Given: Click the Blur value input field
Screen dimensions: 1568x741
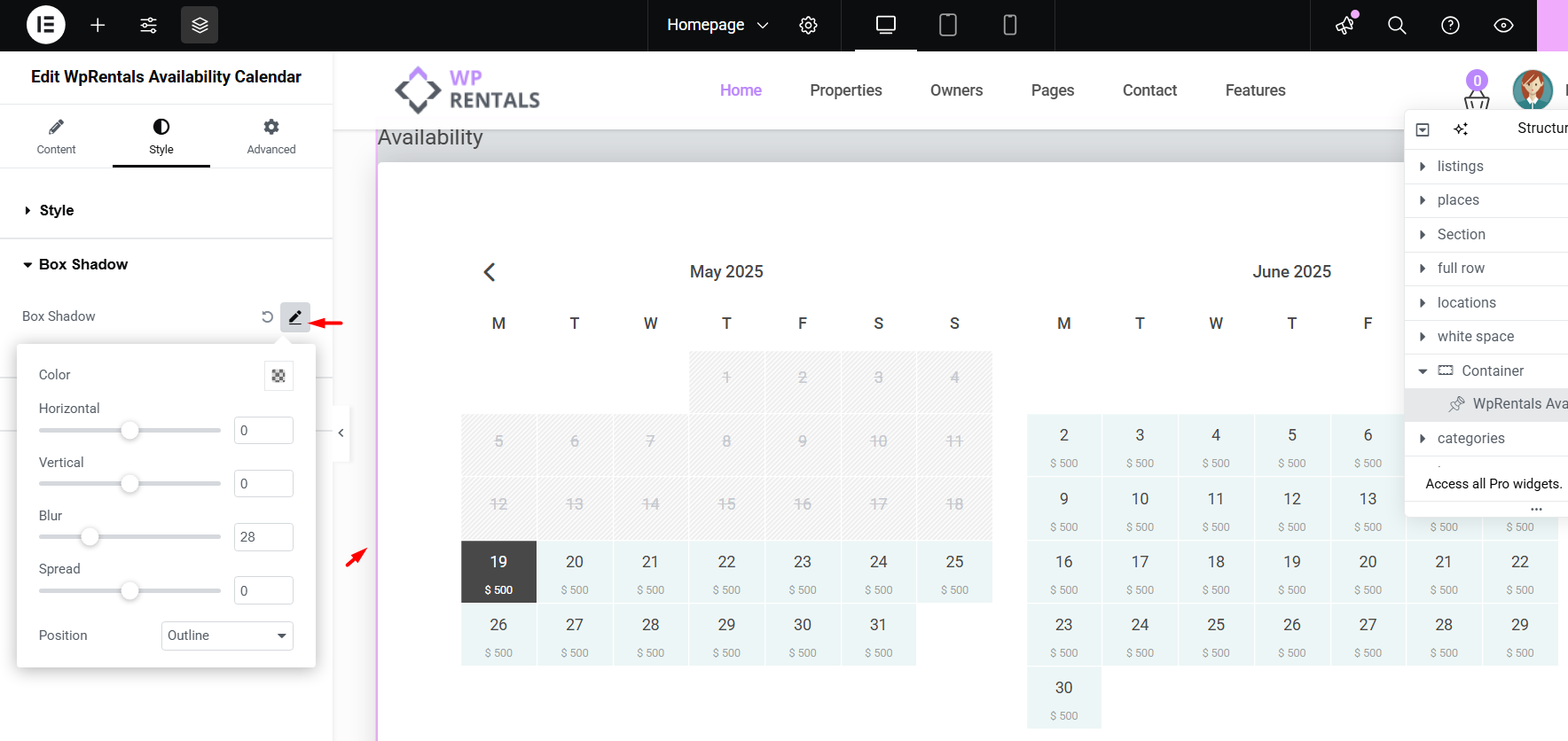Looking at the screenshot, I should (x=263, y=537).
